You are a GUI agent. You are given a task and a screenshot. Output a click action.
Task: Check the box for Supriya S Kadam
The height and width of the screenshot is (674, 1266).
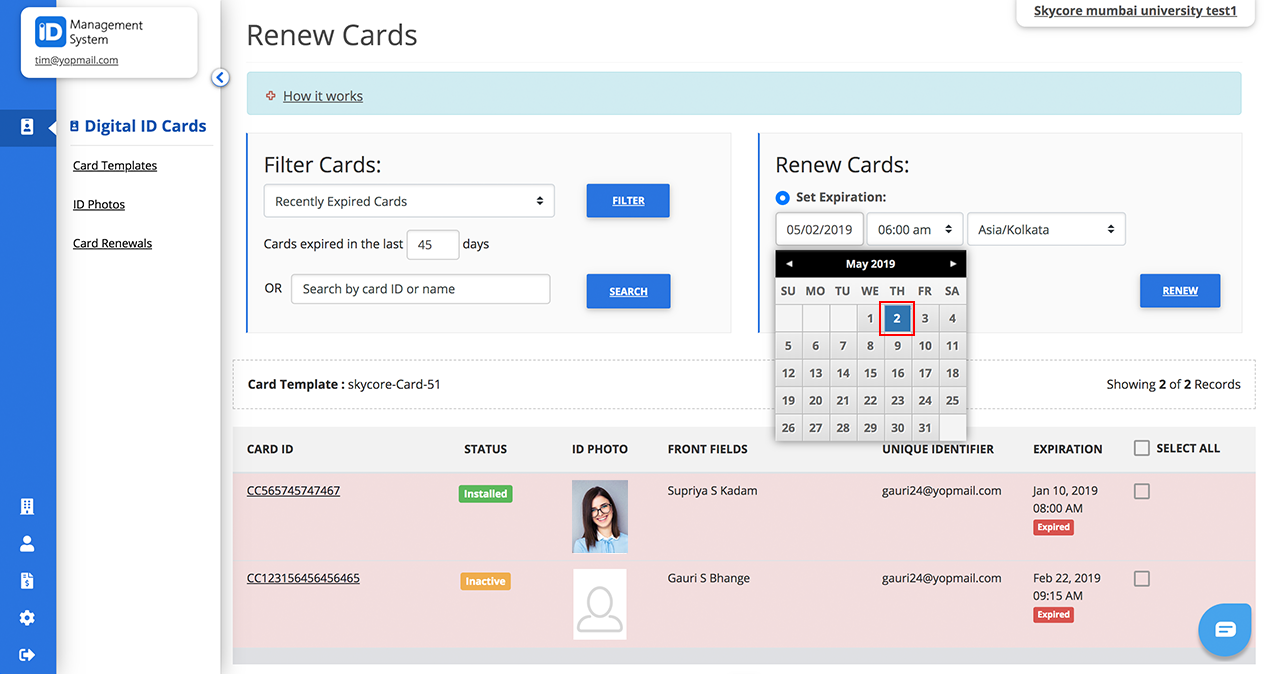click(1142, 491)
